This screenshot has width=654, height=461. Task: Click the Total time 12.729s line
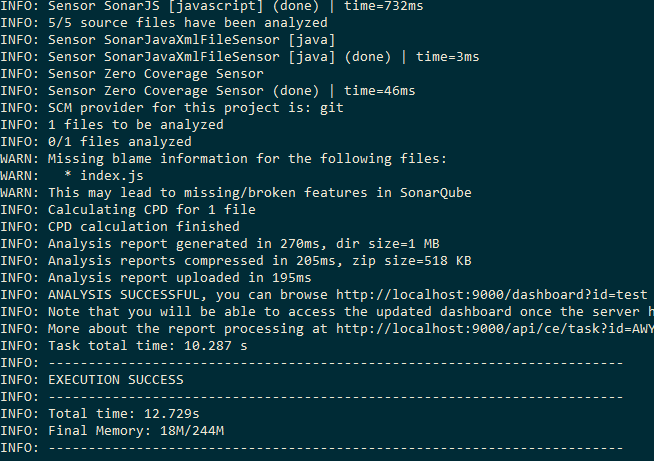(x=100, y=414)
